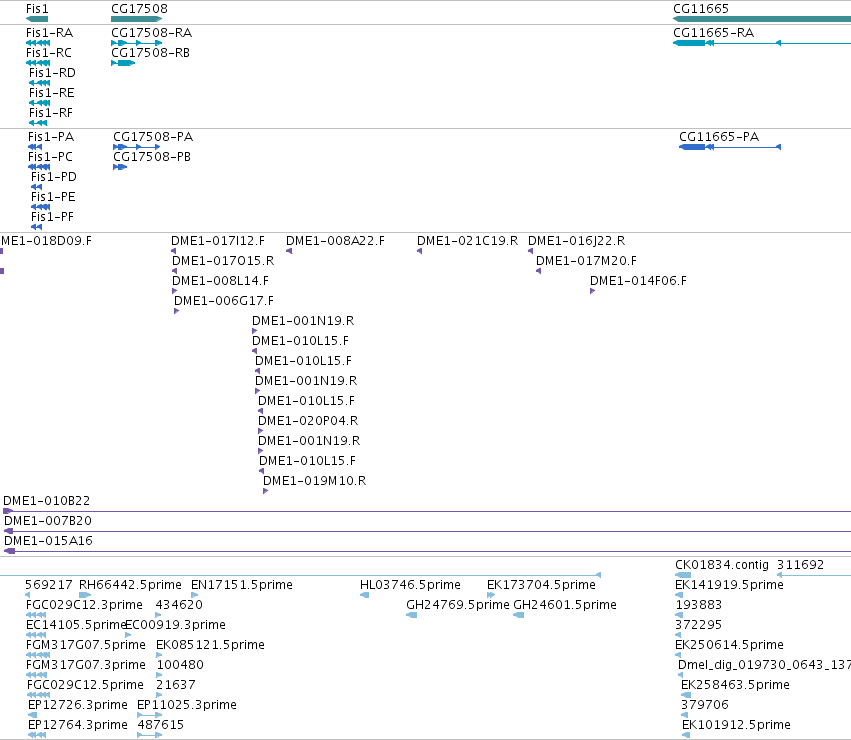Click BAC end DME1-006G17.F
851x740 pixels.
point(176,312)
